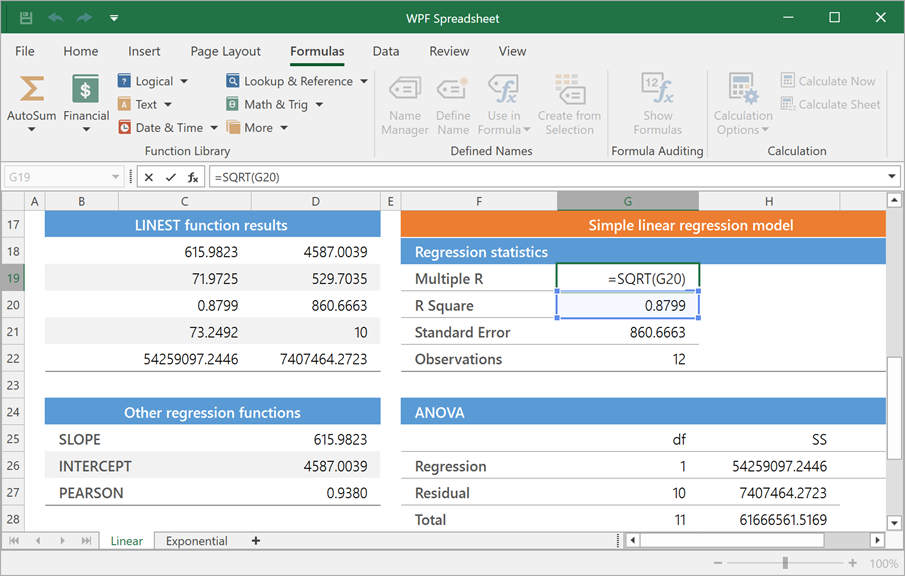Open the Review ribbon menu
Screen dimensions: 906x576
point(449,51)
